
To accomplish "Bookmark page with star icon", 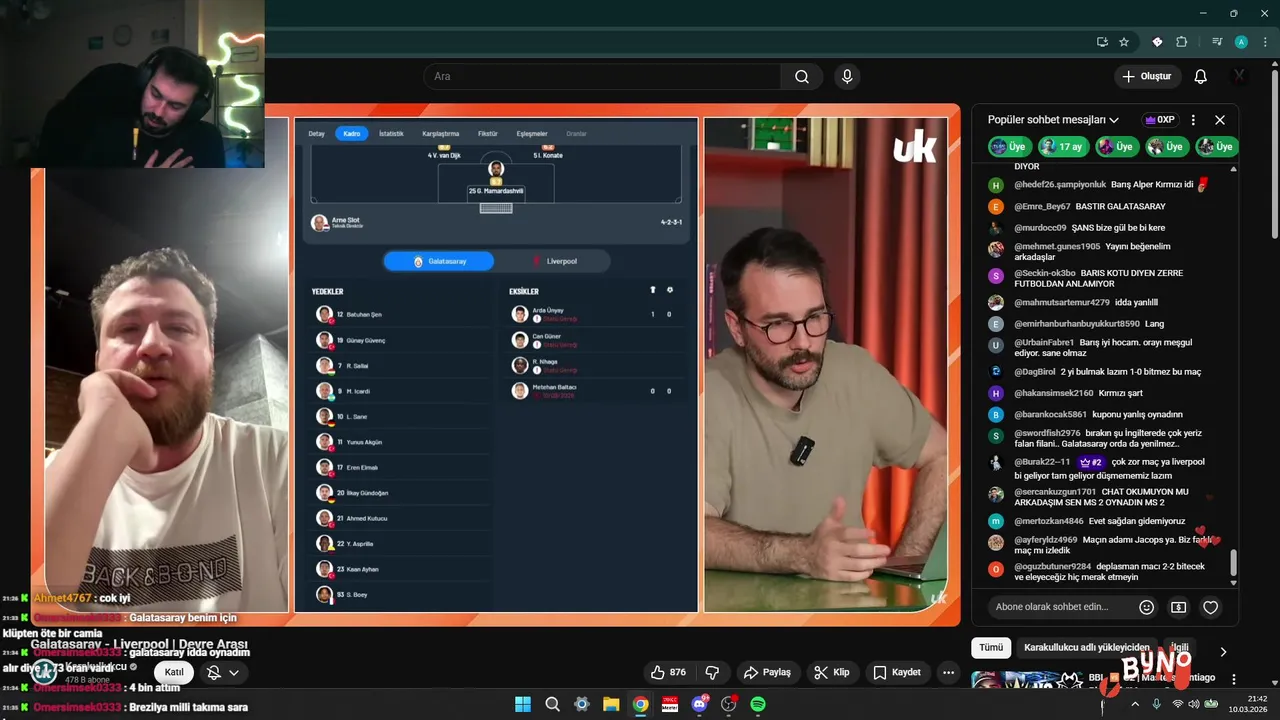I will [1124, 42].
